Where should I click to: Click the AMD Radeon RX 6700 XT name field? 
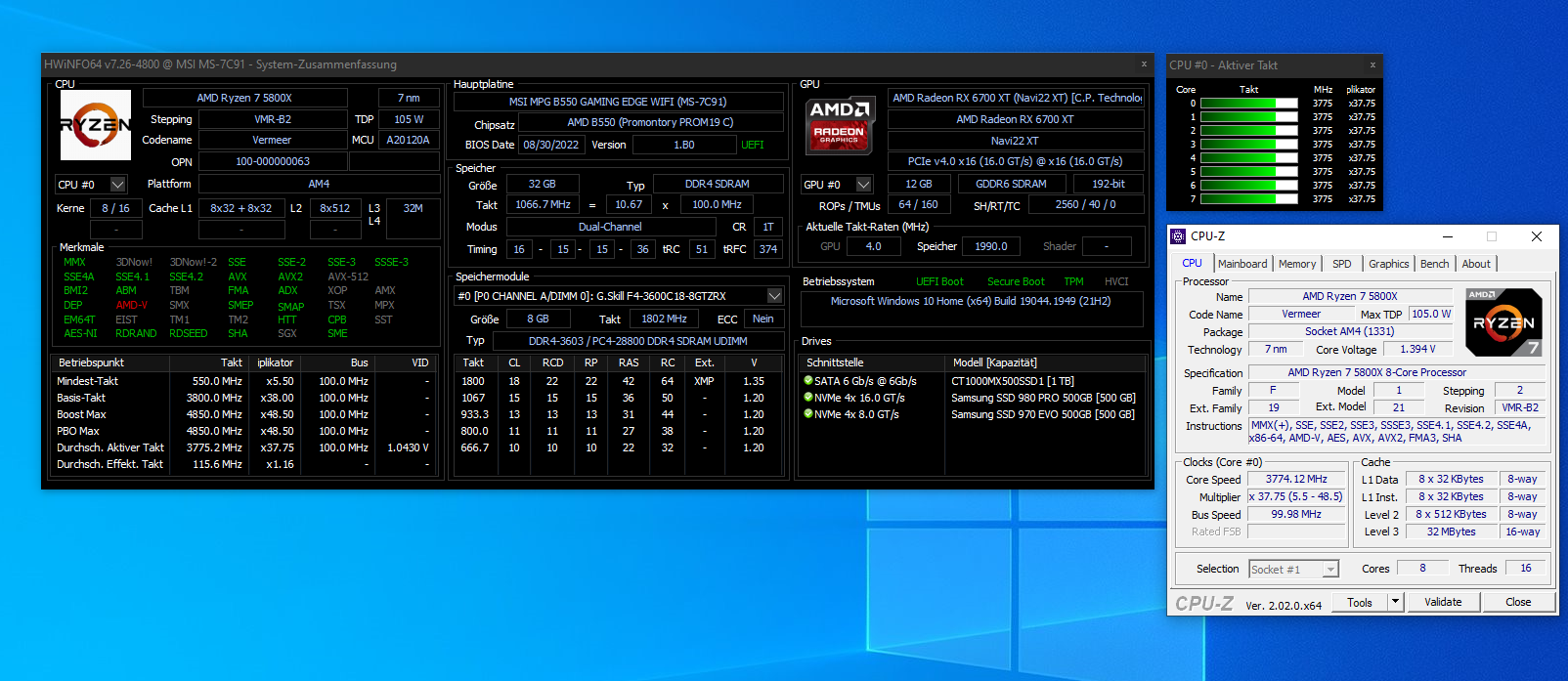coord(1015,119)
